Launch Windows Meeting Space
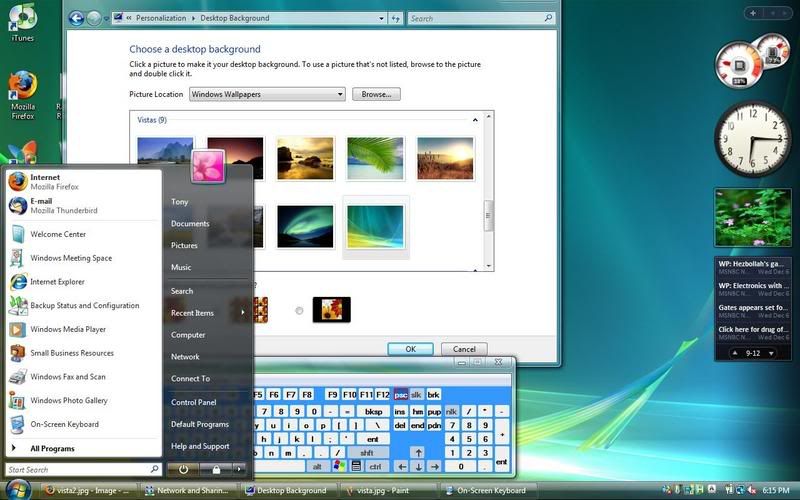Viewport: 800px width, 500px height. tap(84, 258)
